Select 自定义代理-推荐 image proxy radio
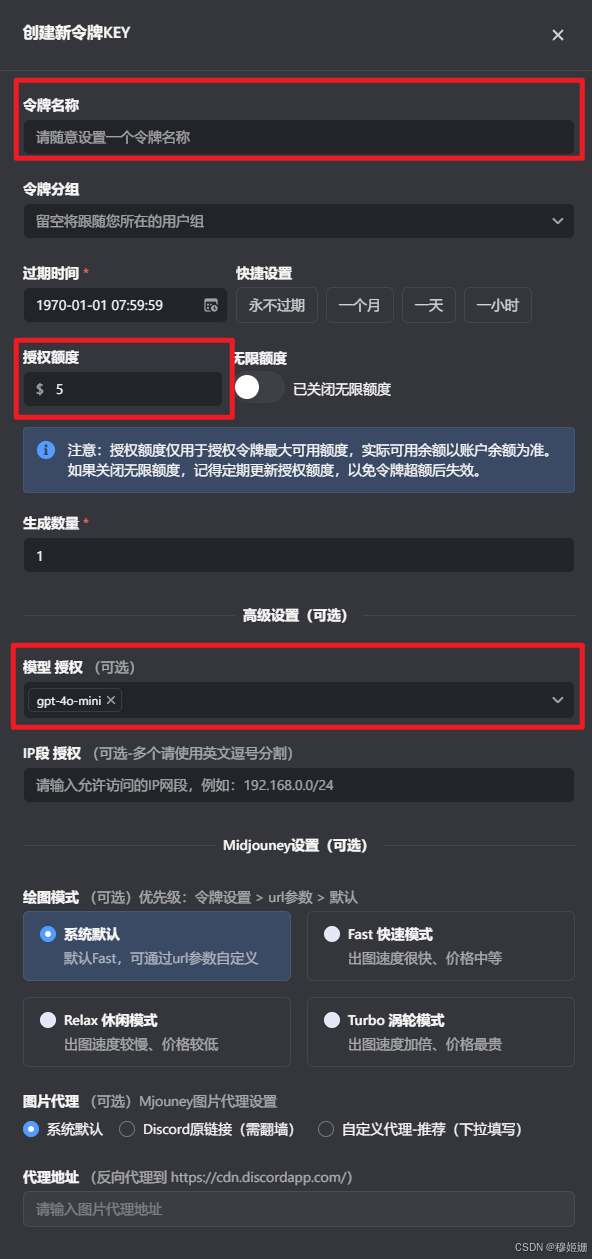The height and width of the screenshot is (1259, 592). pyautogui.click(x=326, y=1129)
